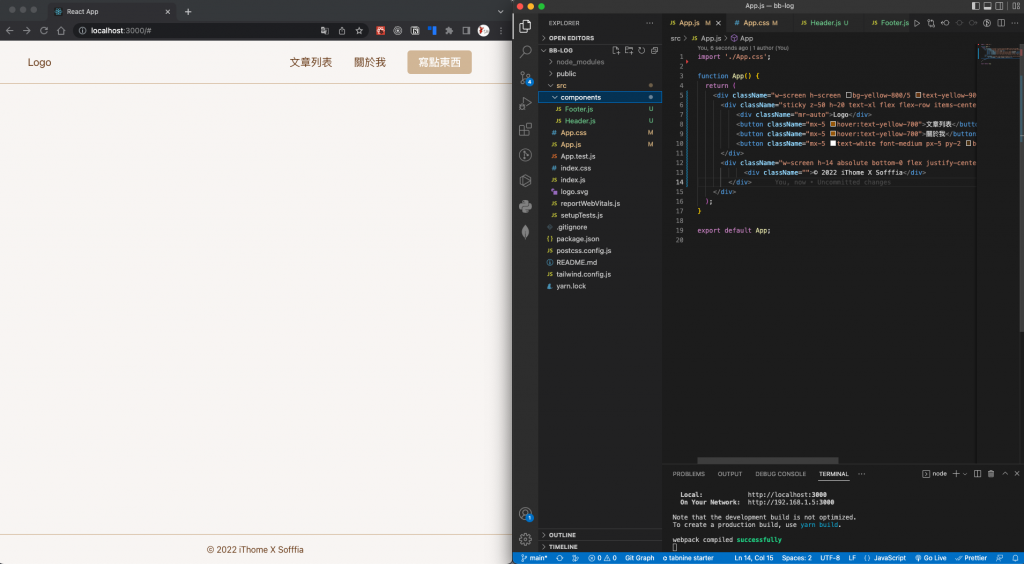Click the white text-white color swatch

tap(833, 144)
